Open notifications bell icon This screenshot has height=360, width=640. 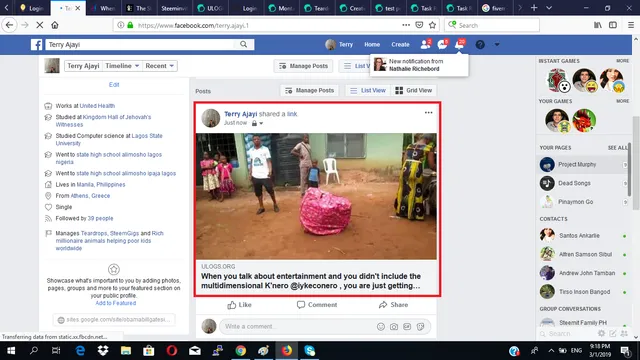(x=460, y=44)
